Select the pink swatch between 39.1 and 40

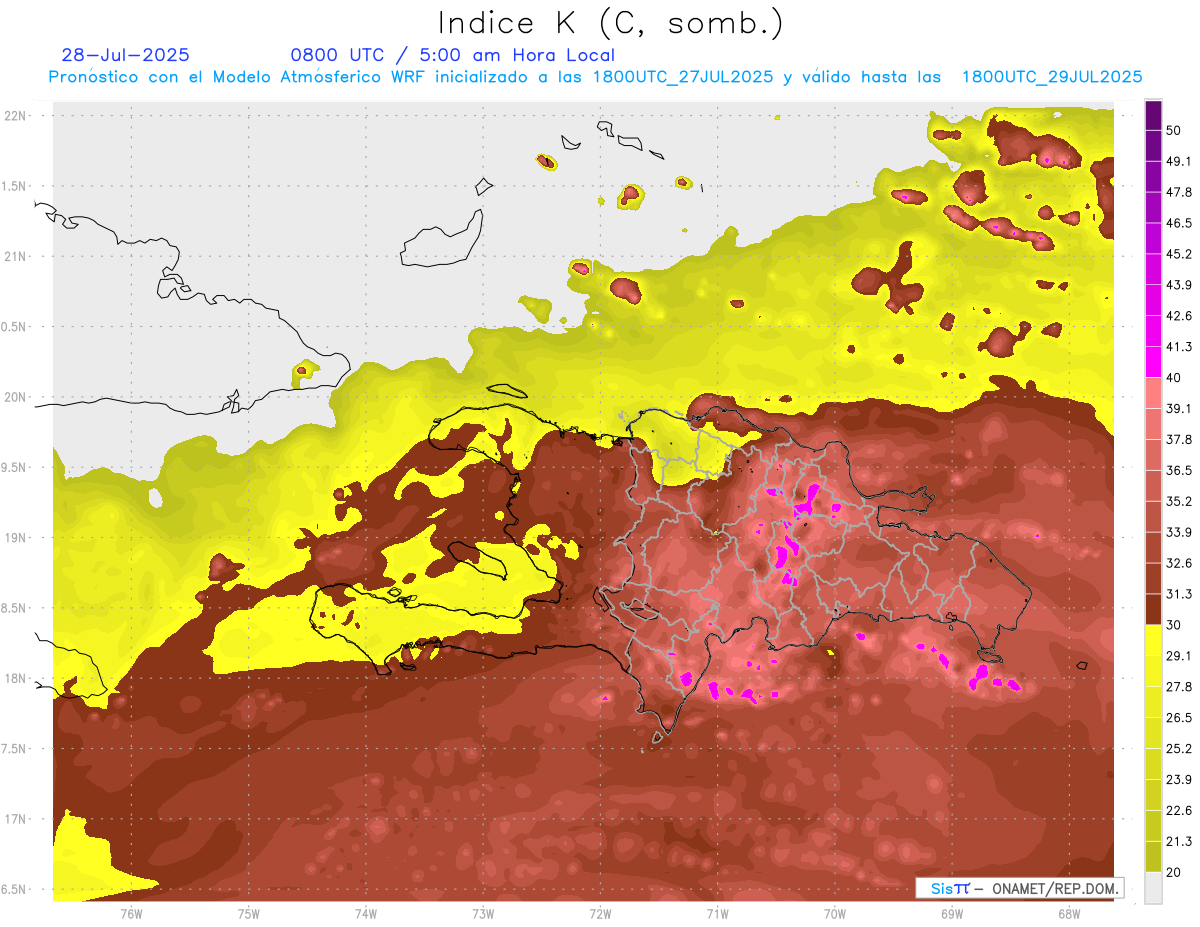[x=1153, y=392]
